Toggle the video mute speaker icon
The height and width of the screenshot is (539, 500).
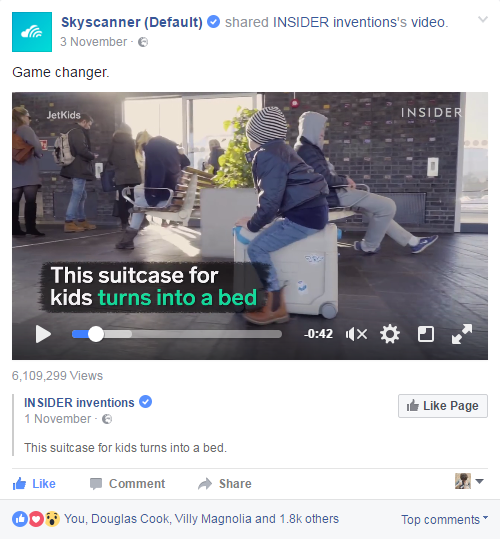pyautogui.click(x=356, y=334)
